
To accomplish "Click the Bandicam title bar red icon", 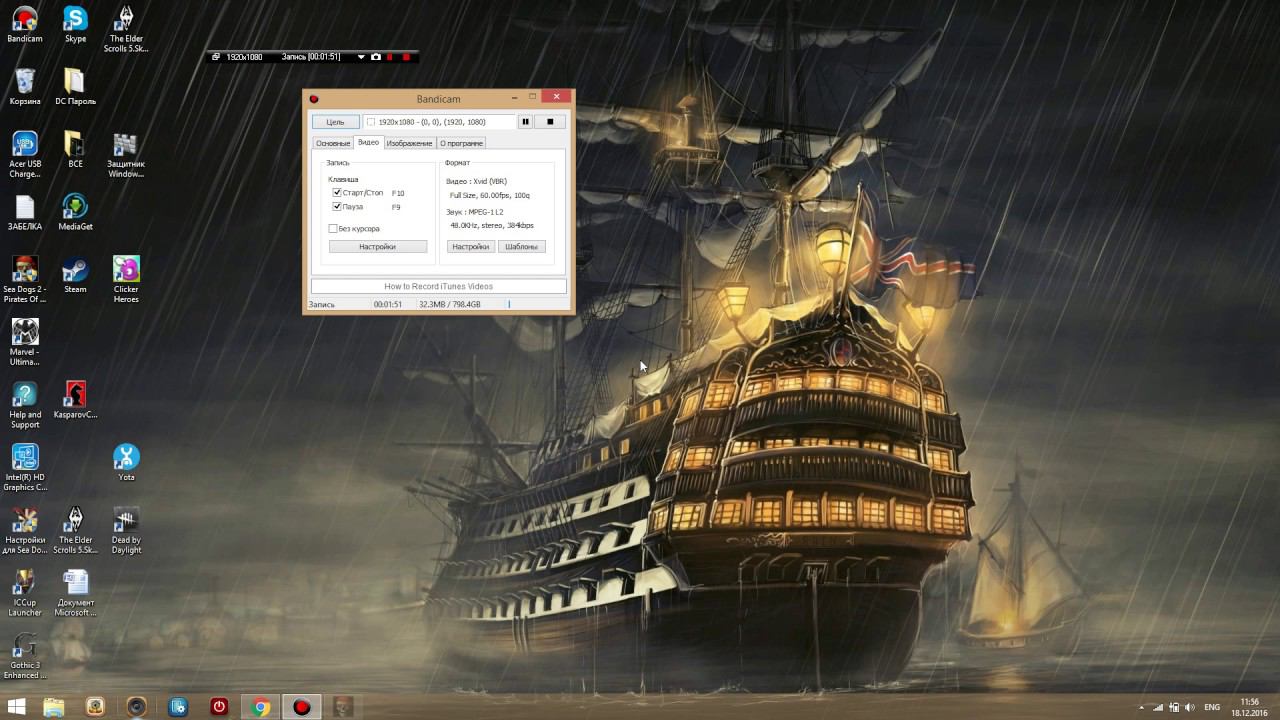I will click(314, 99).
